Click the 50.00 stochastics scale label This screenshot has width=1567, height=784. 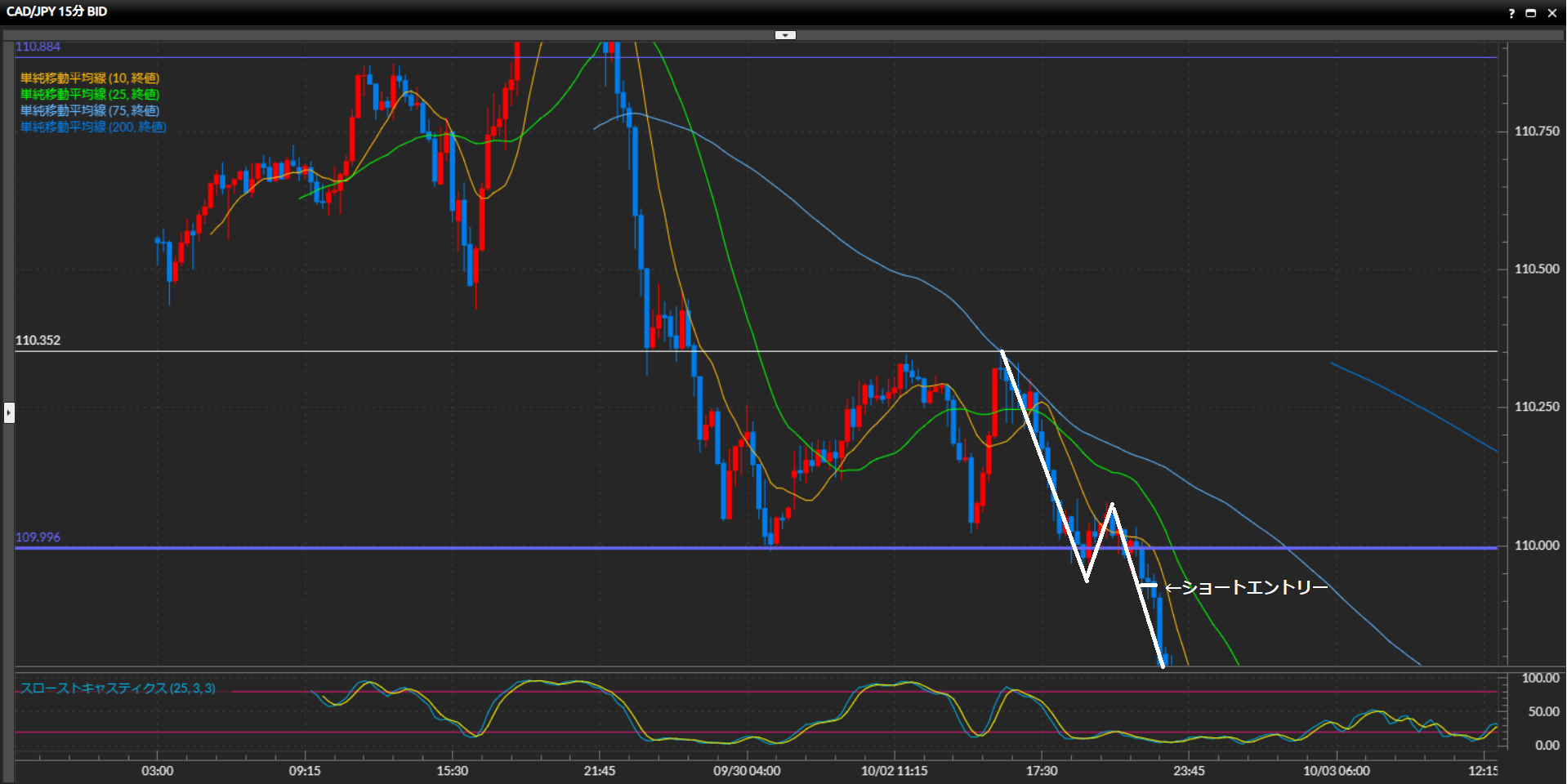click(x=1543, y=712)
